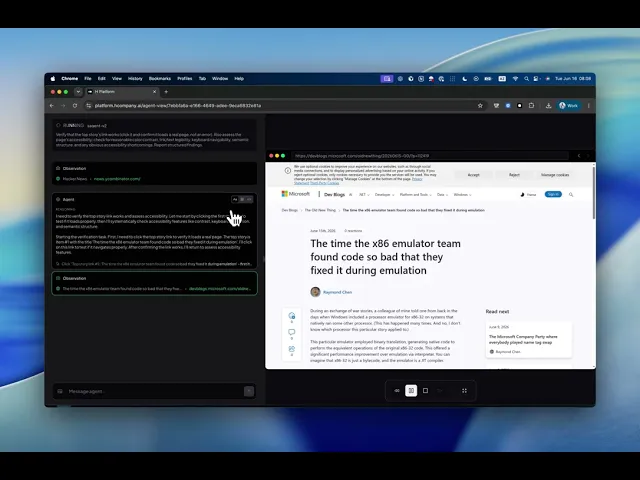Screen dimensions: 640x480
Task: Open the Help menu
Action: point(239,79)
